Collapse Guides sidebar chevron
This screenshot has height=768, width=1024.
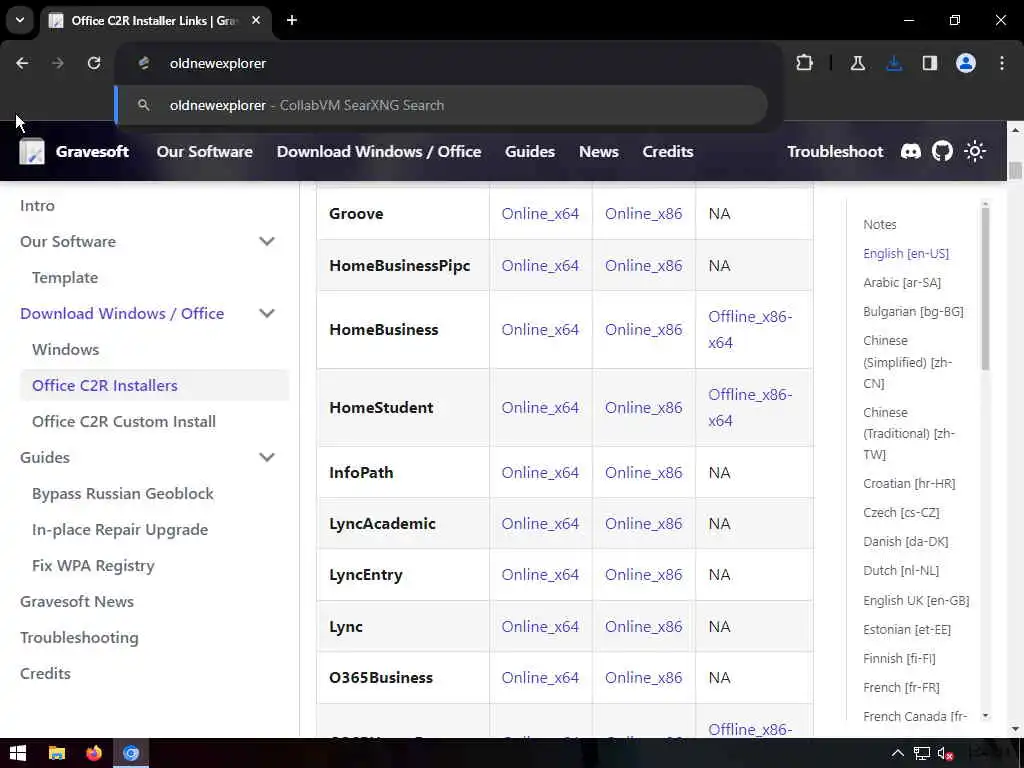point(266,457)
